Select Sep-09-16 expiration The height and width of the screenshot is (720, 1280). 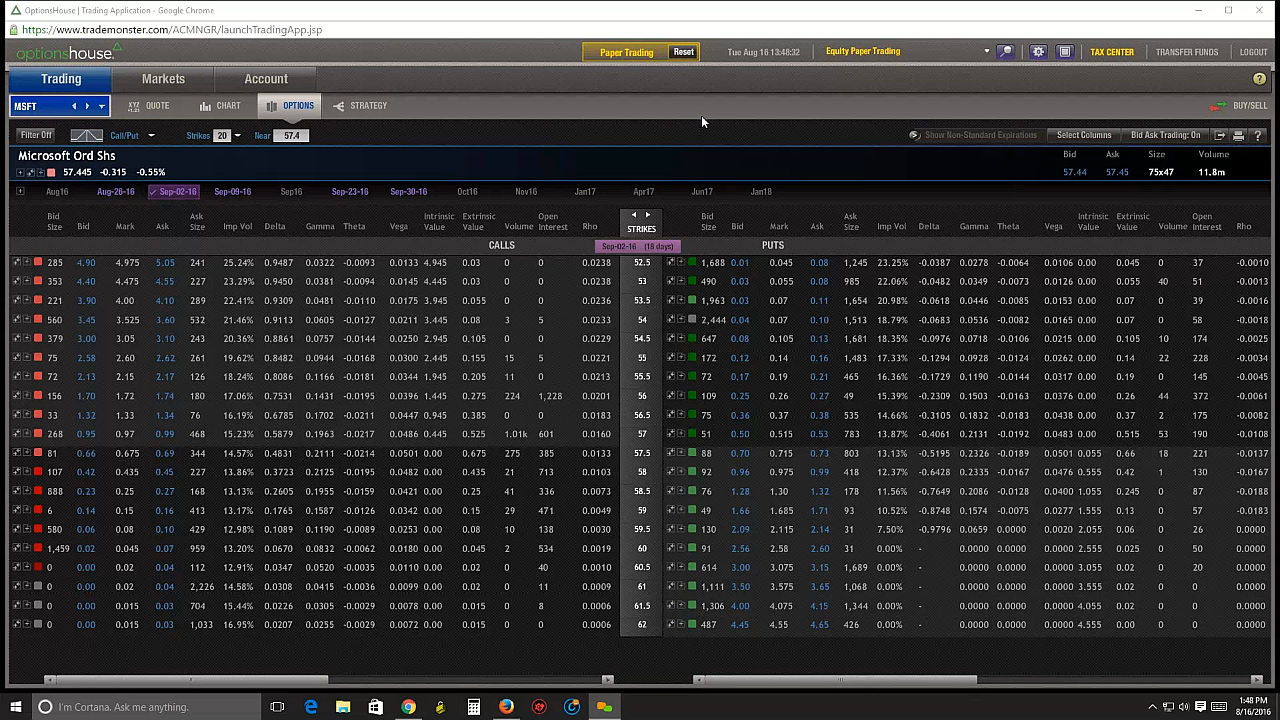pyautogui.click(x=232, y=192)
